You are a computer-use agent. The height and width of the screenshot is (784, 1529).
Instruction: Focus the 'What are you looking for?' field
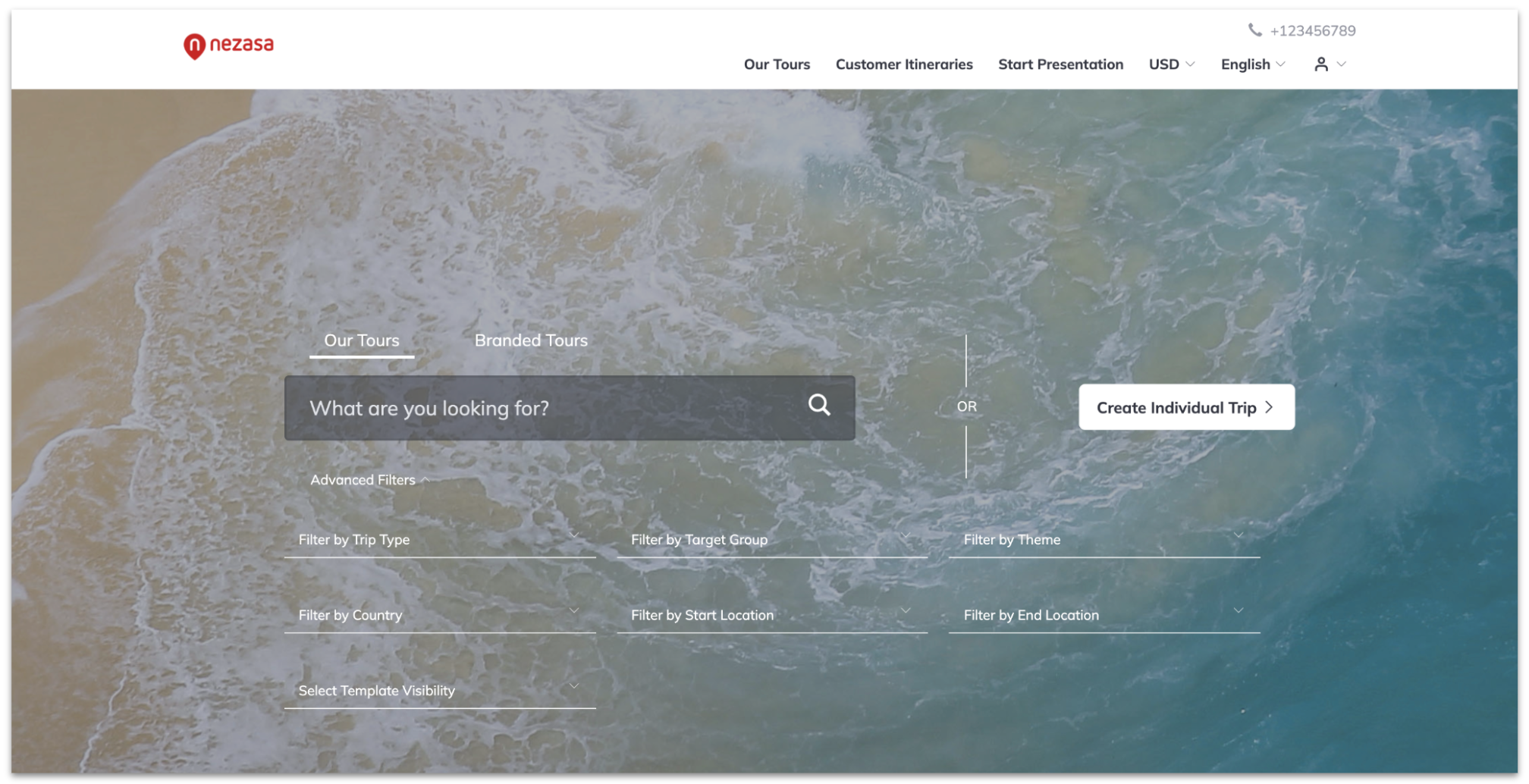570,408
